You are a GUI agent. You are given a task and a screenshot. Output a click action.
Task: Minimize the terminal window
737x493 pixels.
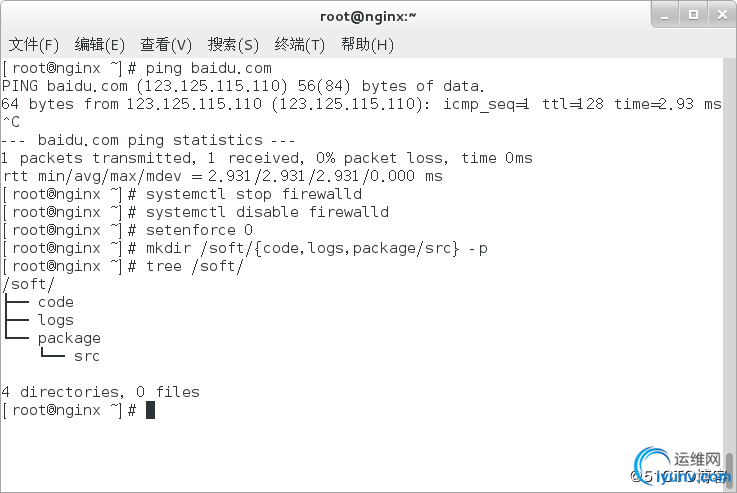[664, 14]
